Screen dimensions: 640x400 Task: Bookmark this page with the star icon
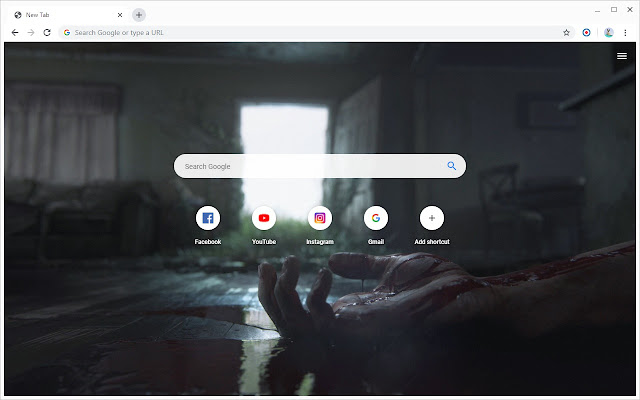566,33
